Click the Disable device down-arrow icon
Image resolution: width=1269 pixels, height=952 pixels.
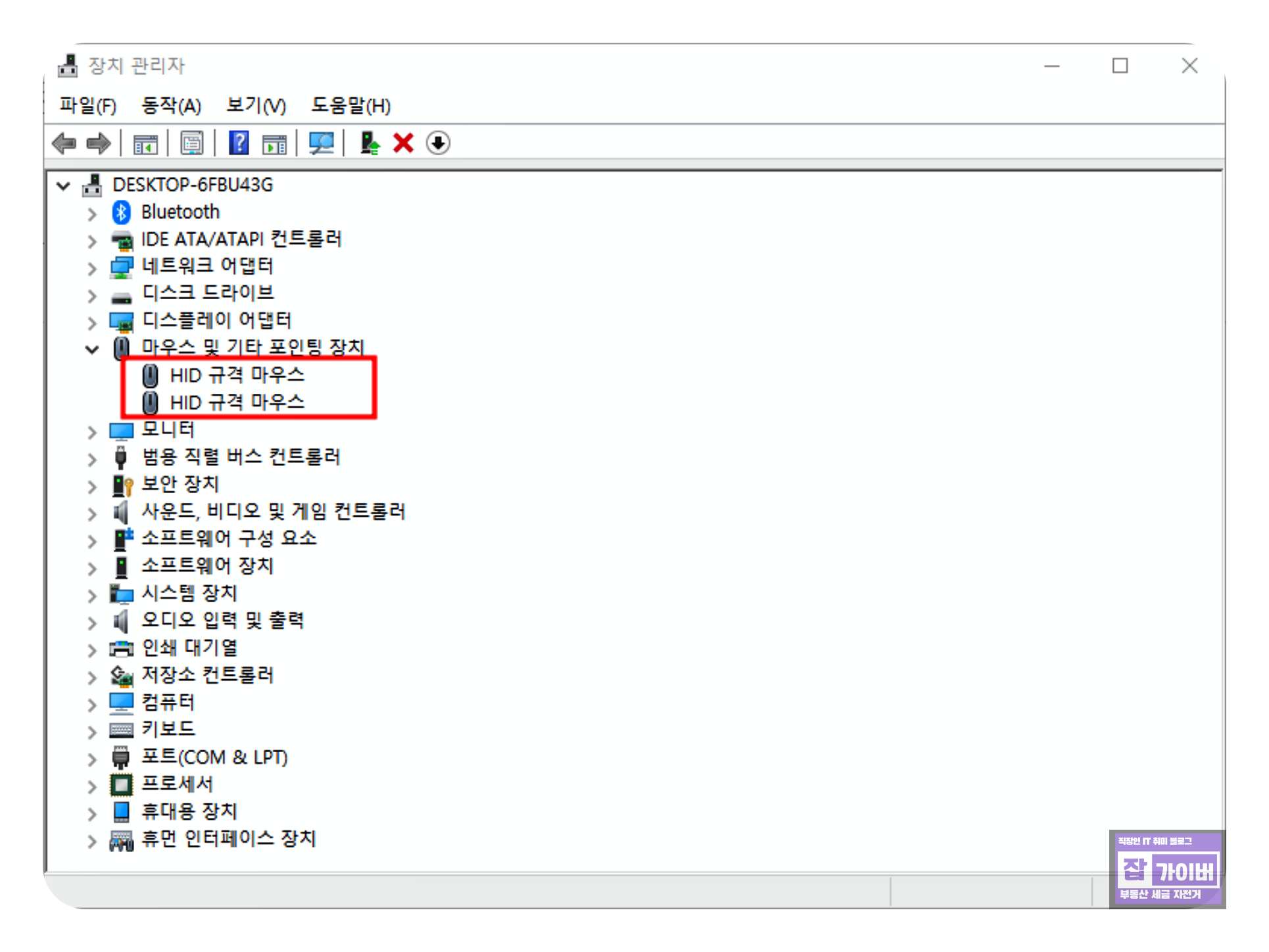[438, 143]
